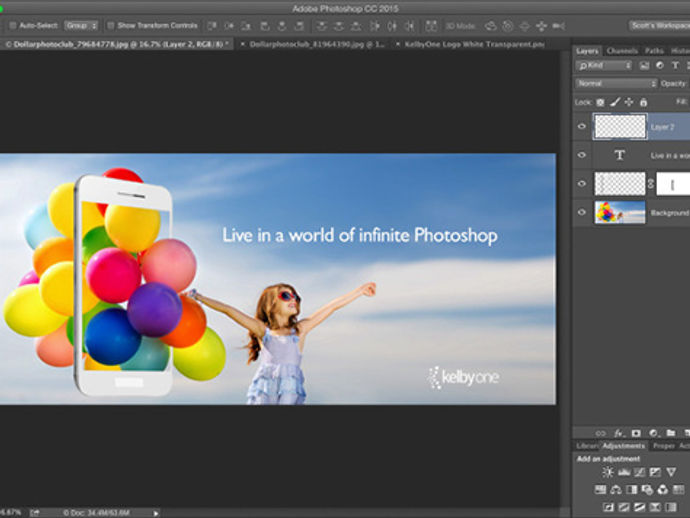Screen dimensions: 690x518
Task: Add a Vibrance adjustment
Action: [671, 472]
